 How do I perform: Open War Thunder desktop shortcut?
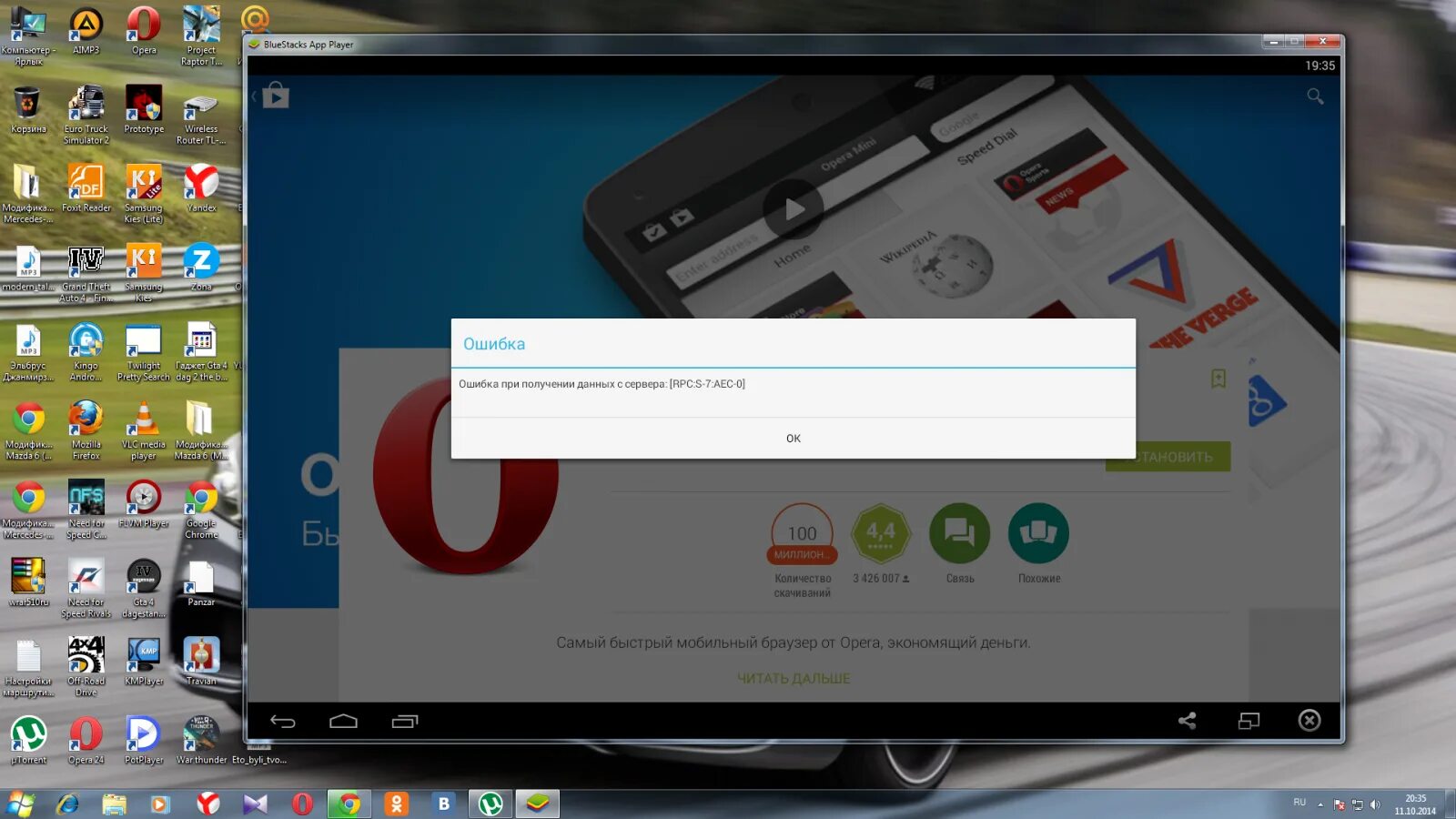201,740
